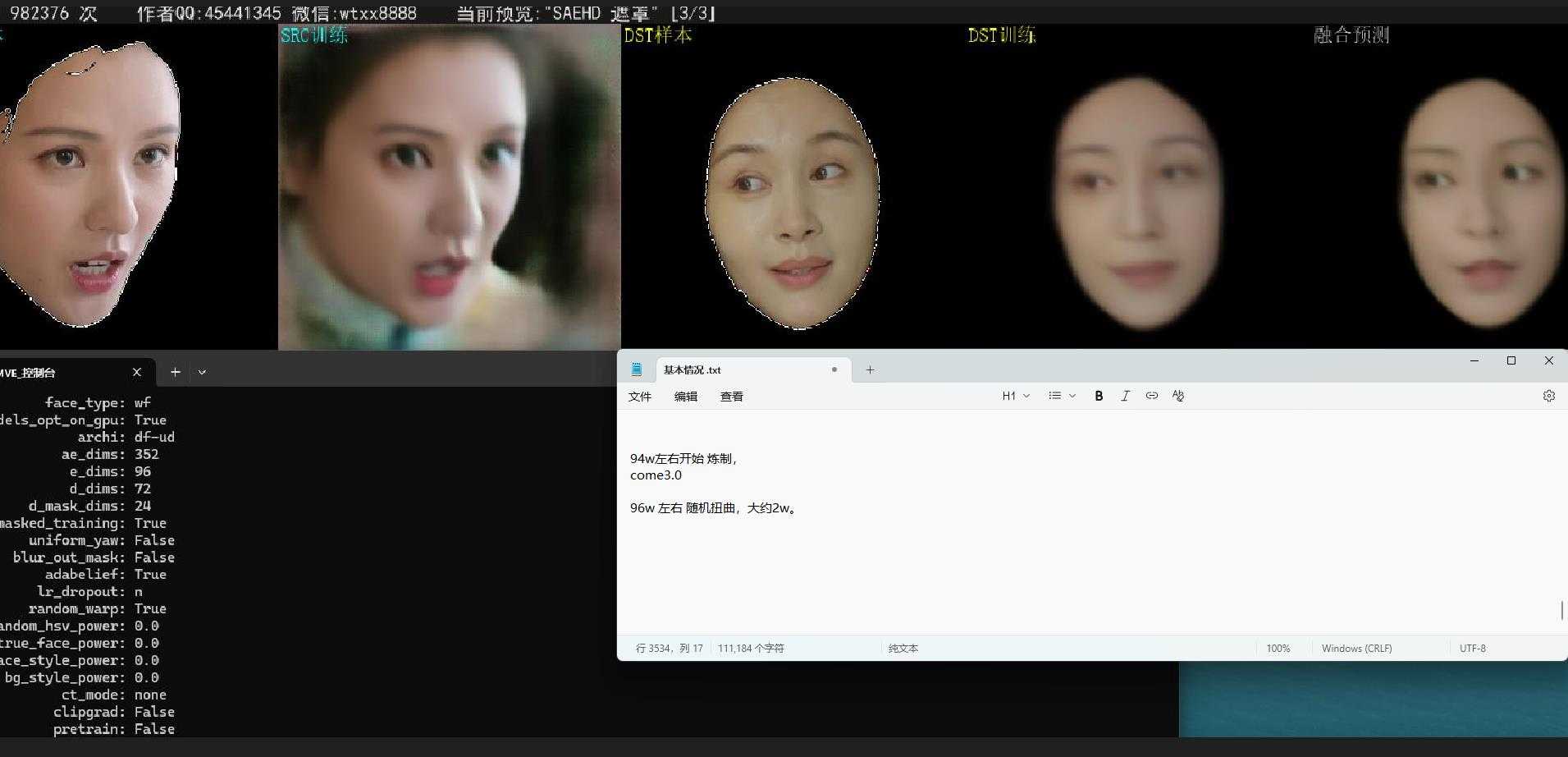1568x757 pixels.
Task: Click the new tab plus icon in MVE_控制台
Action: click(x=175, y=372)
